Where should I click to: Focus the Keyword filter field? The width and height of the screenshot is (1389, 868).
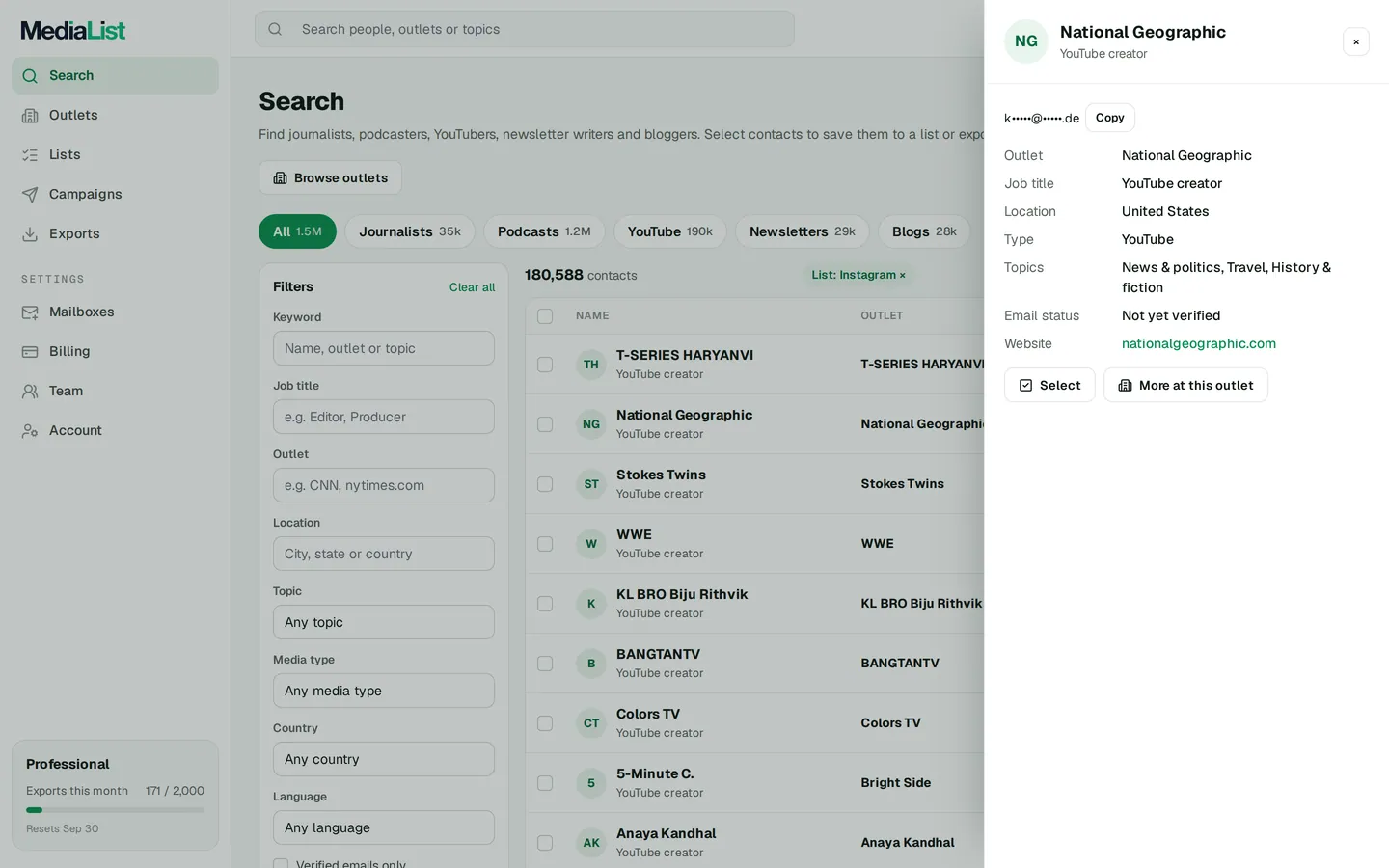384,348
